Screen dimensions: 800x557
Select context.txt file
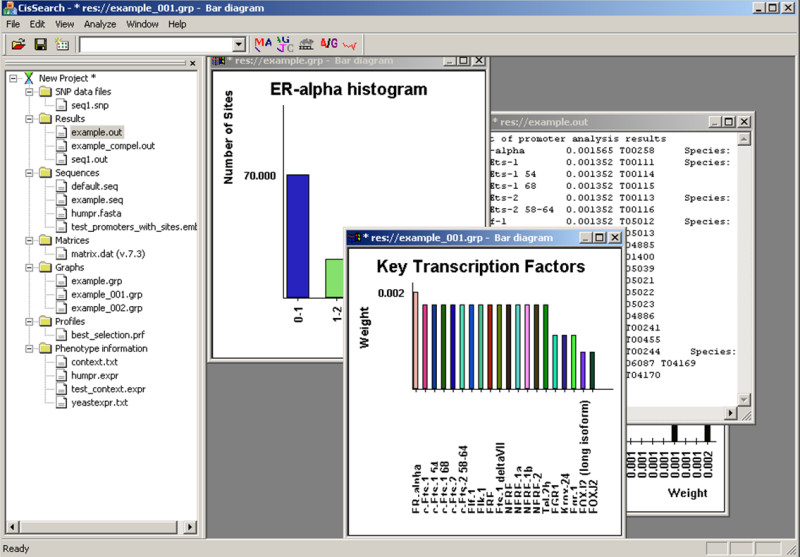click(x=94, y=362)
